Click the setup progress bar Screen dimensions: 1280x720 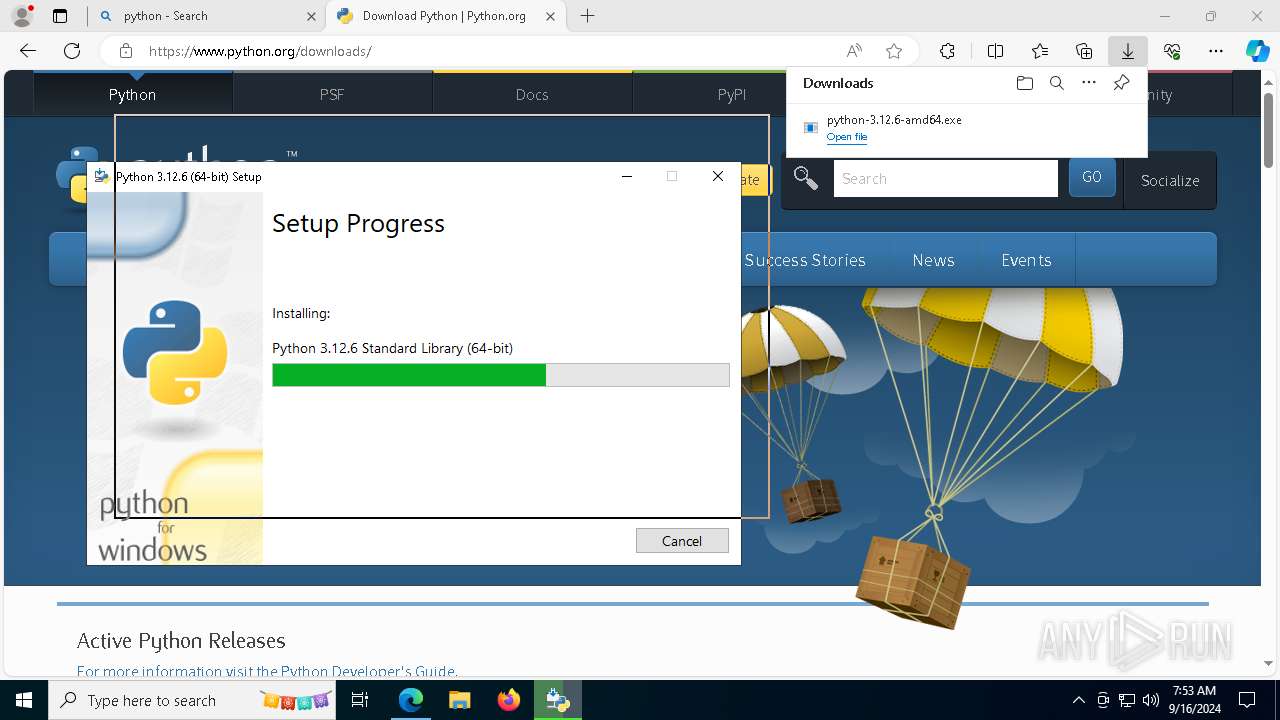pos(501,375)
